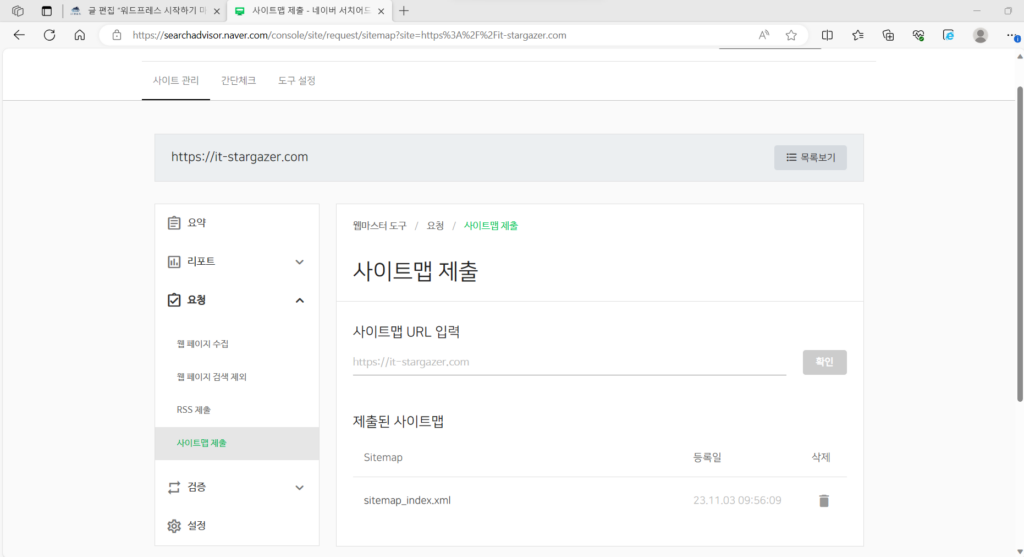
Task: Click the IE mode toolbar icon
Action: click(948, 35)
